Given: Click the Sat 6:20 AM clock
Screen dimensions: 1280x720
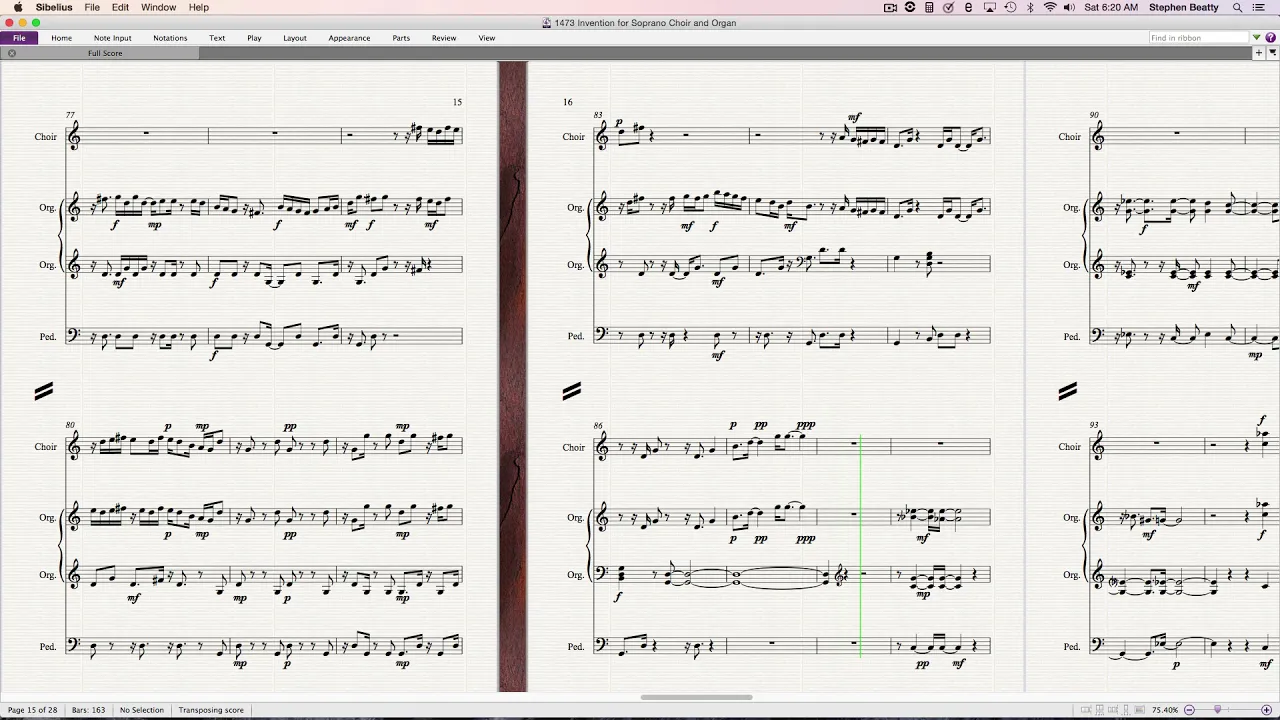Looking at the screenshot, I should 1111,7.
